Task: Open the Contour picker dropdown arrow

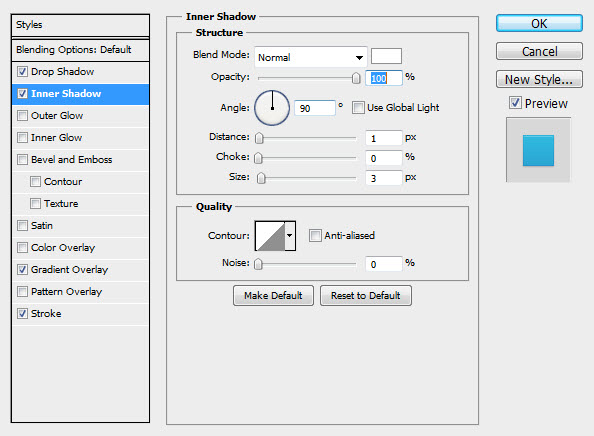Action: pyautogui.click(x=290, y=236)
